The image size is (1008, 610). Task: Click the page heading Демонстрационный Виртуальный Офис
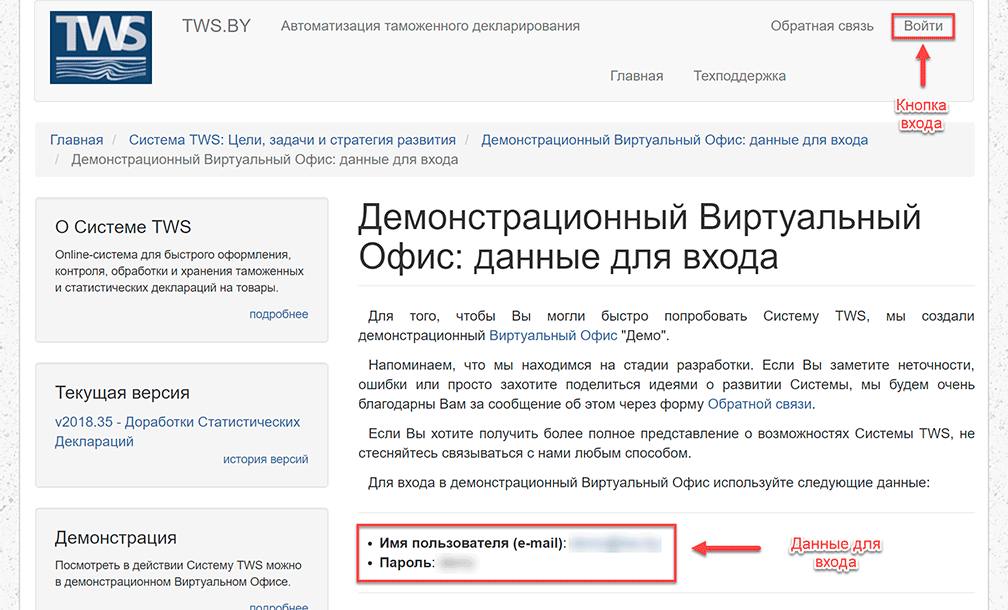[639, 237]
